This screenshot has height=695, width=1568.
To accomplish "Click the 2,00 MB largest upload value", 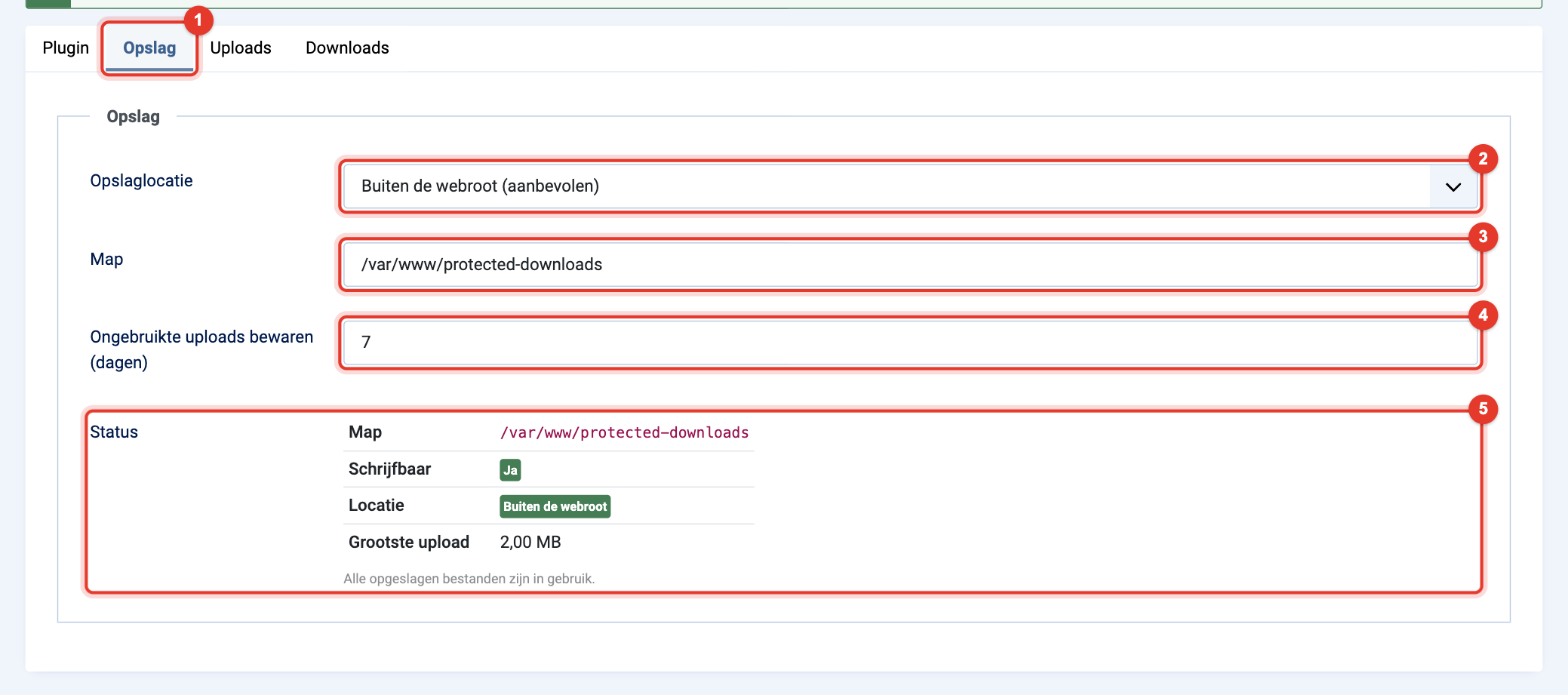I will (x=530, y=543).
